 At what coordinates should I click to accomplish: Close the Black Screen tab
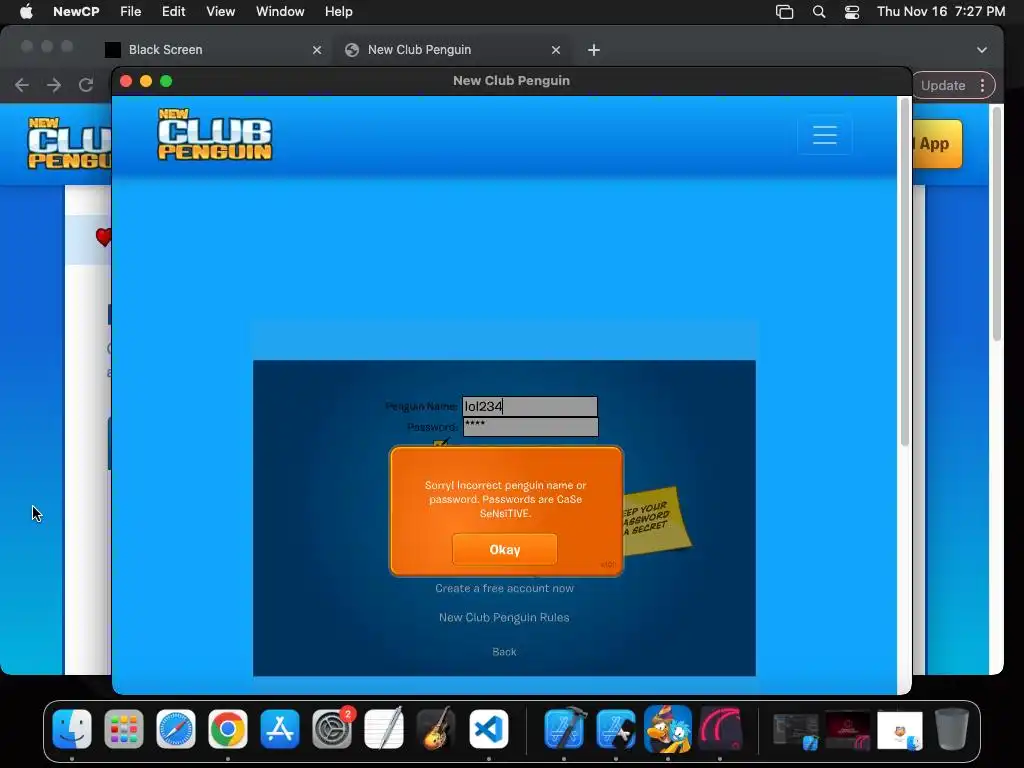(317, 50)
